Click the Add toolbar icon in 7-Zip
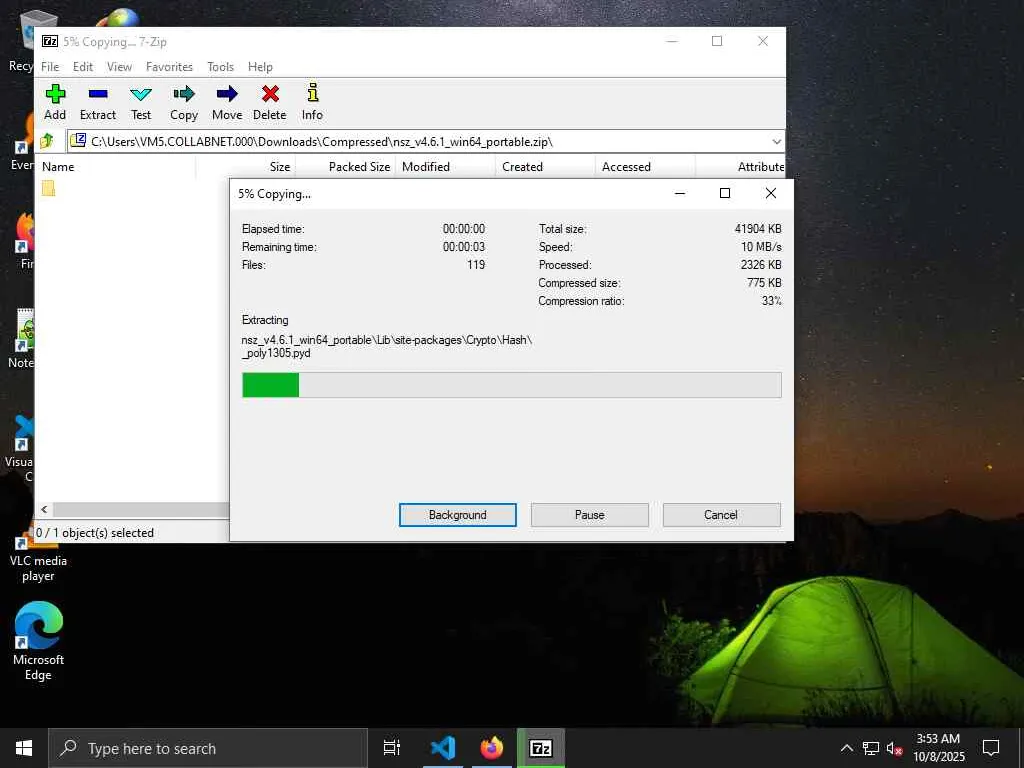Viewport: 1024px width, 768px height. coord(55,102)
